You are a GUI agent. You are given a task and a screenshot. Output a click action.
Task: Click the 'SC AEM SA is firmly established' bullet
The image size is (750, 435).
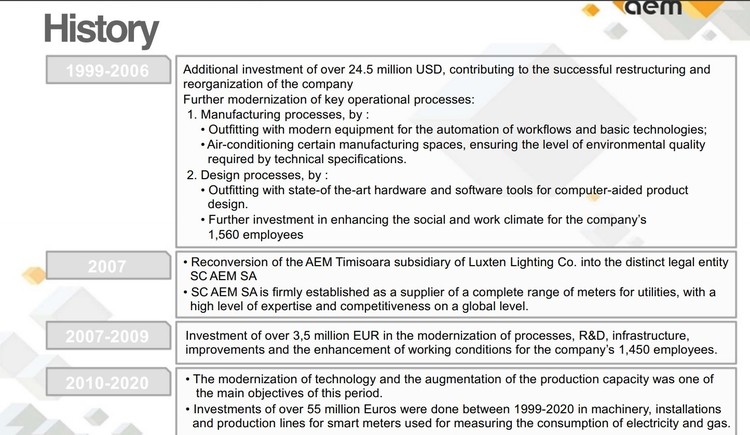450,299
